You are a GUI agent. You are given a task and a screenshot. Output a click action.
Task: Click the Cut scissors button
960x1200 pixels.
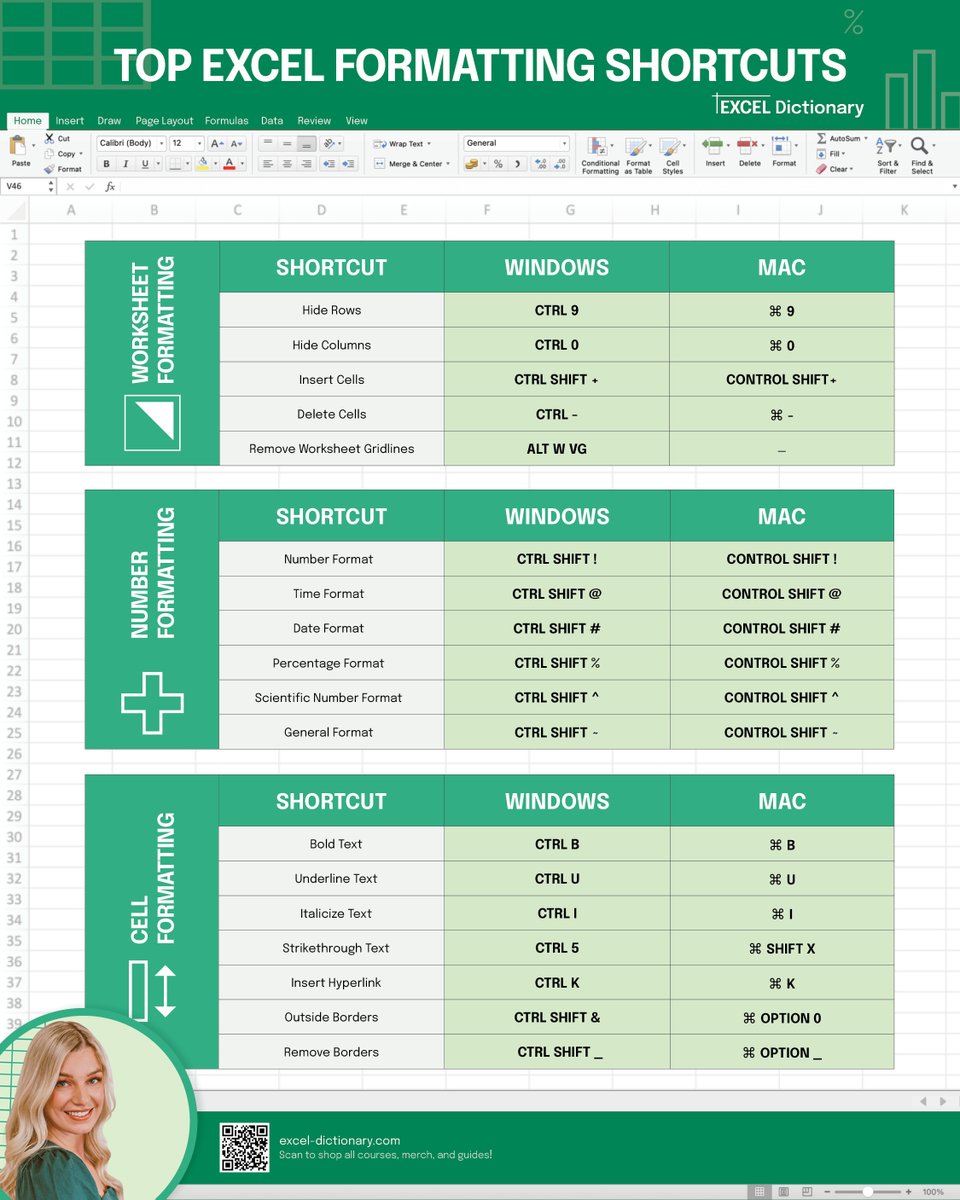[x=57, y=139]
